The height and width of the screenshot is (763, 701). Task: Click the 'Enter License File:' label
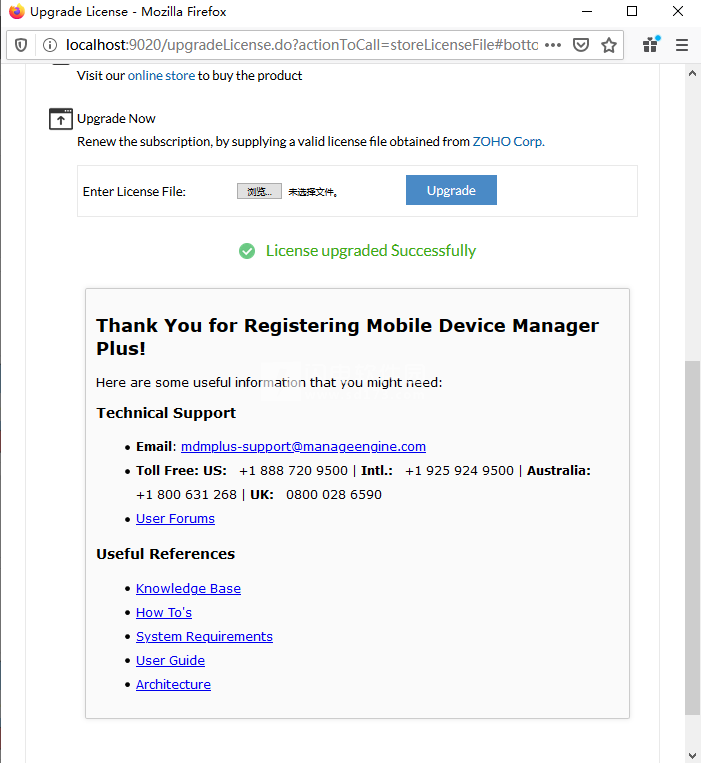pos(134,192)
